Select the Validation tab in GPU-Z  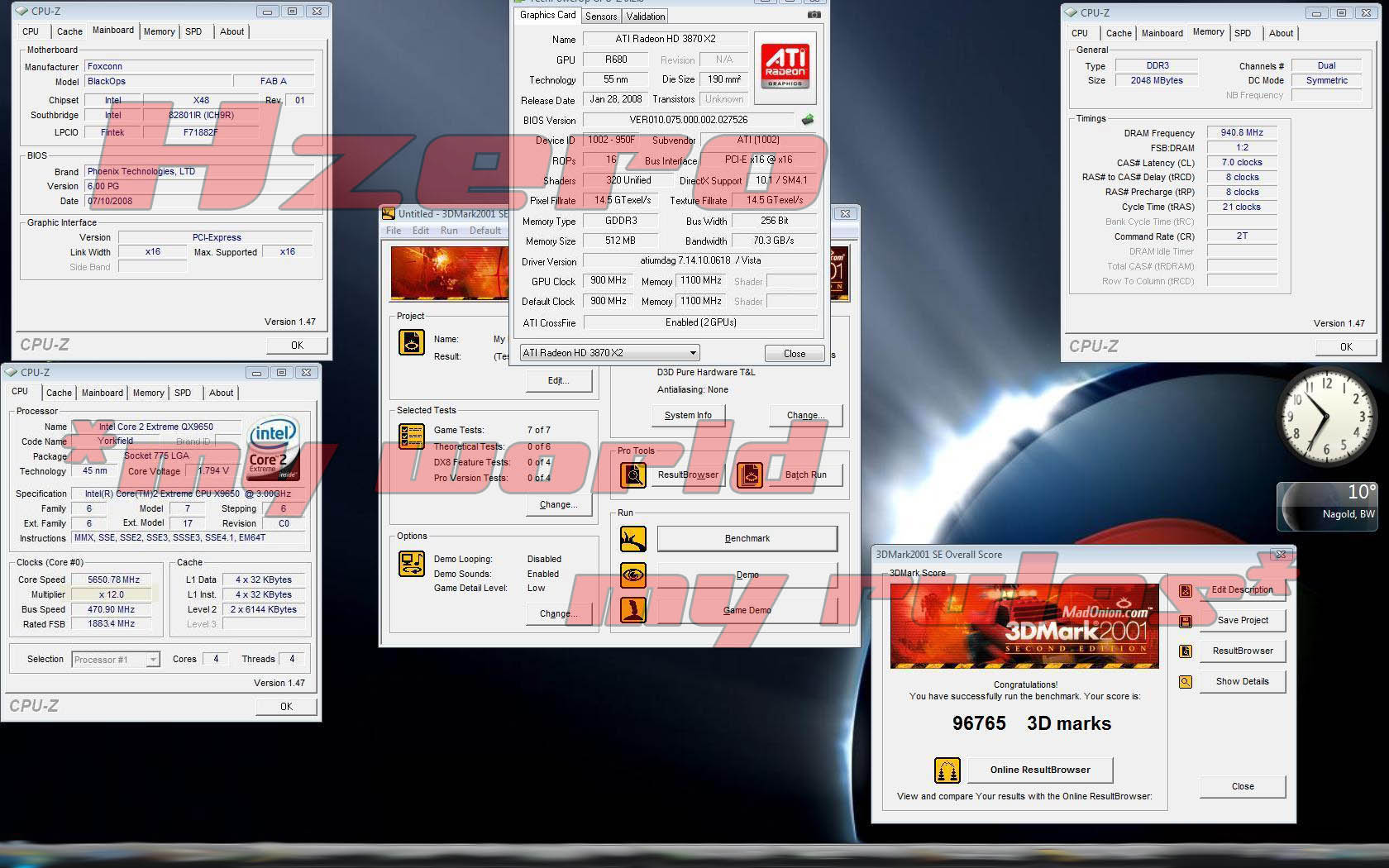point(646,16)
